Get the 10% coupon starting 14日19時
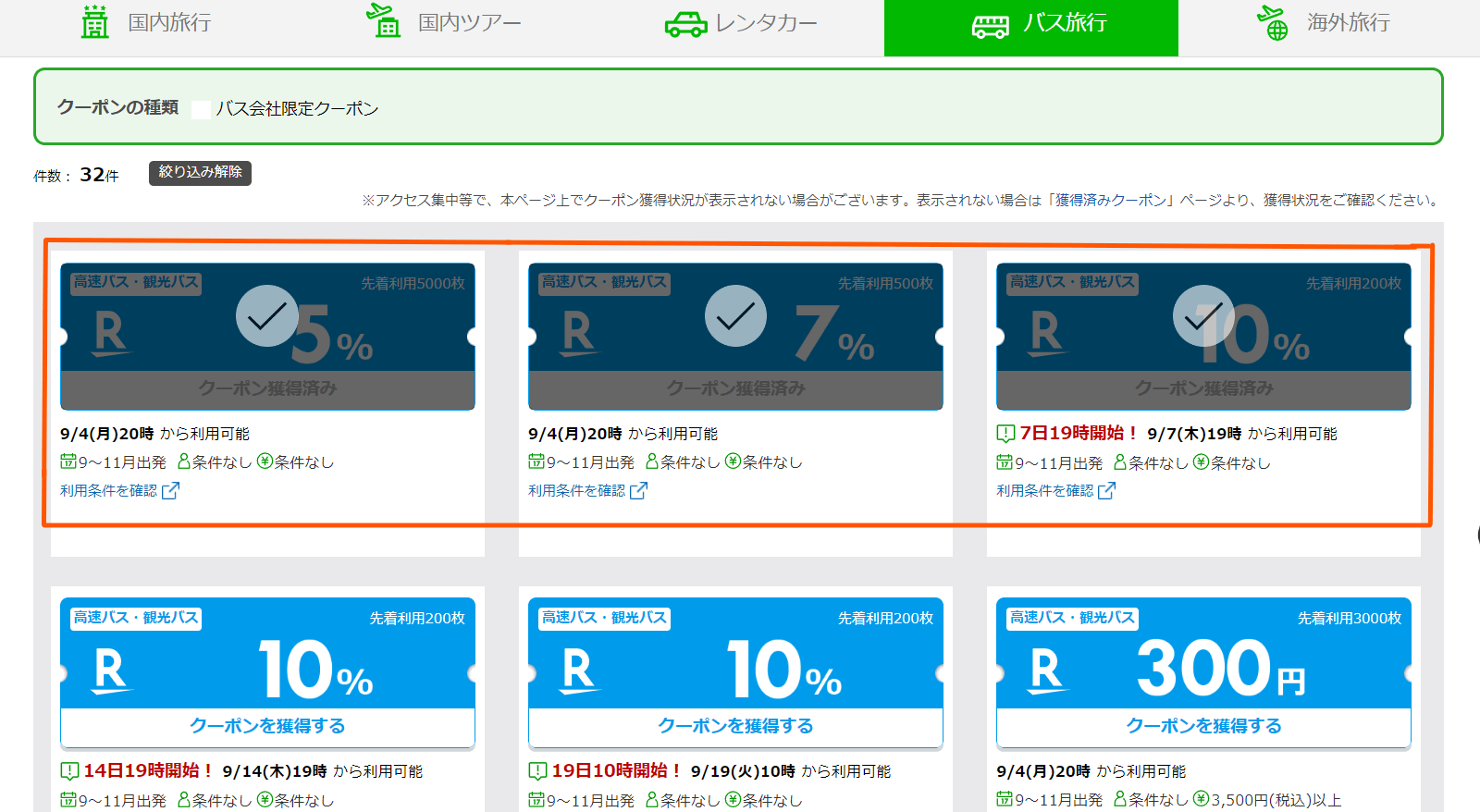Viewport: 1480px width, 812px height. click(x=267, y=726)
